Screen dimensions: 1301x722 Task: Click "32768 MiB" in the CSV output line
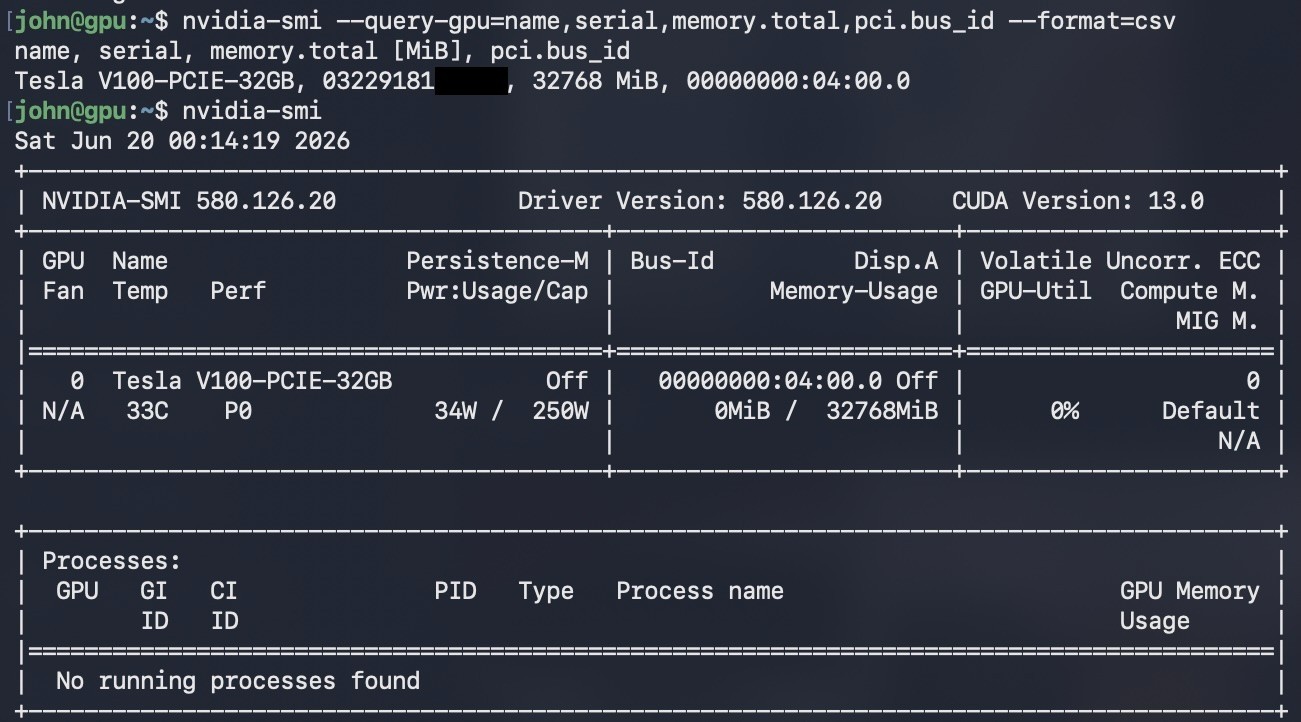pos(595,80)
